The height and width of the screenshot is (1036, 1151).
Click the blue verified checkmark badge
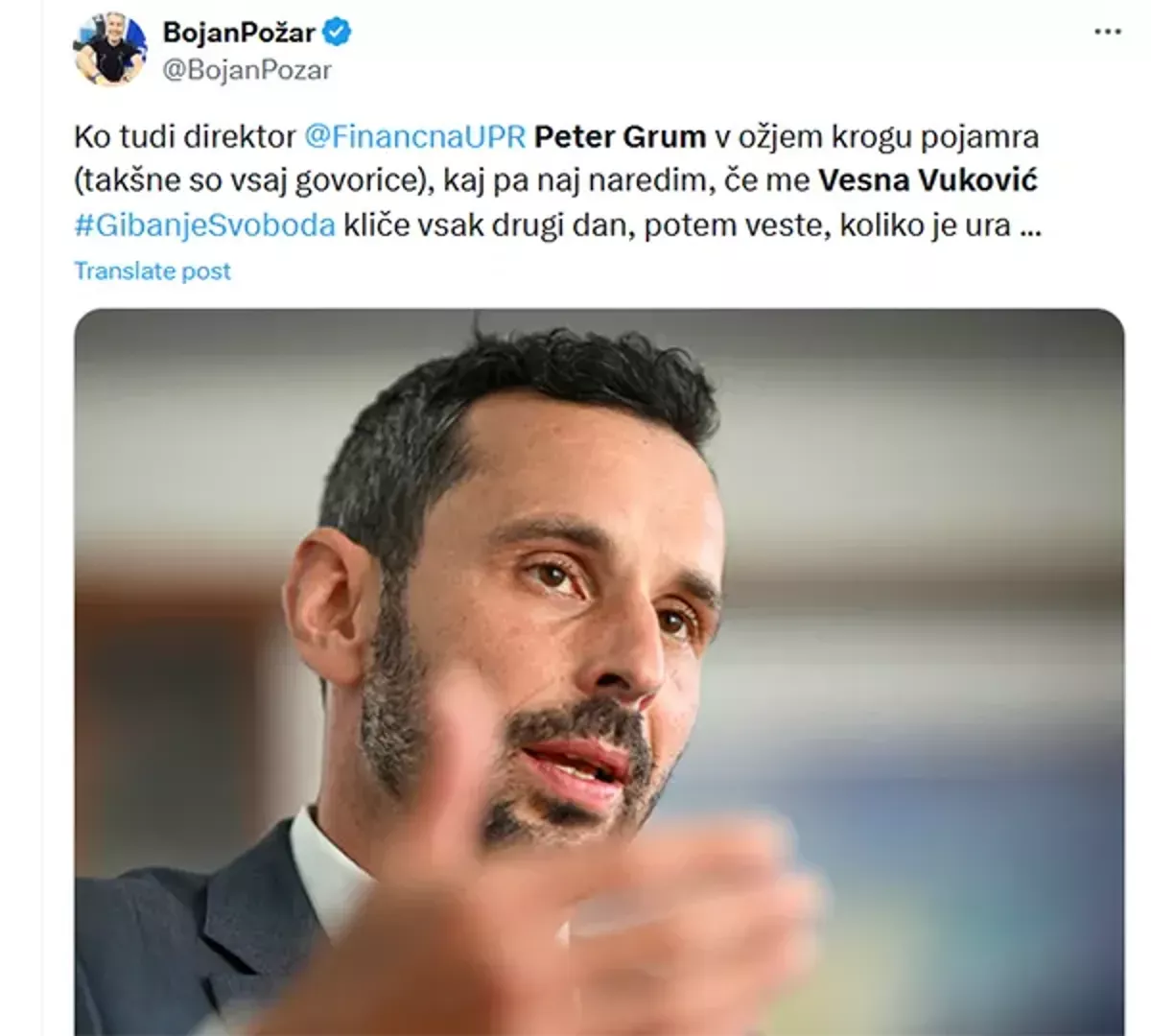[337, 32]
